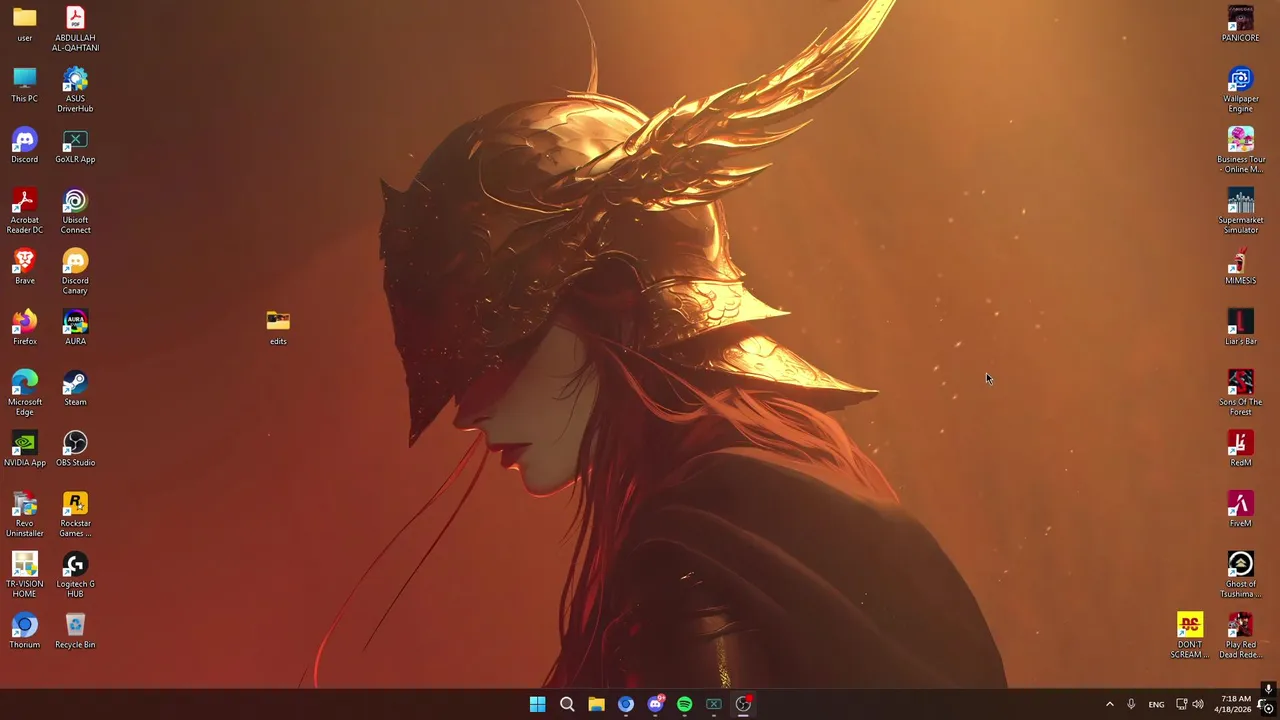This screenshot has width=1280, height=720.
Task: Open the Thorium browser shortcut
Action: tap(25, 631)
